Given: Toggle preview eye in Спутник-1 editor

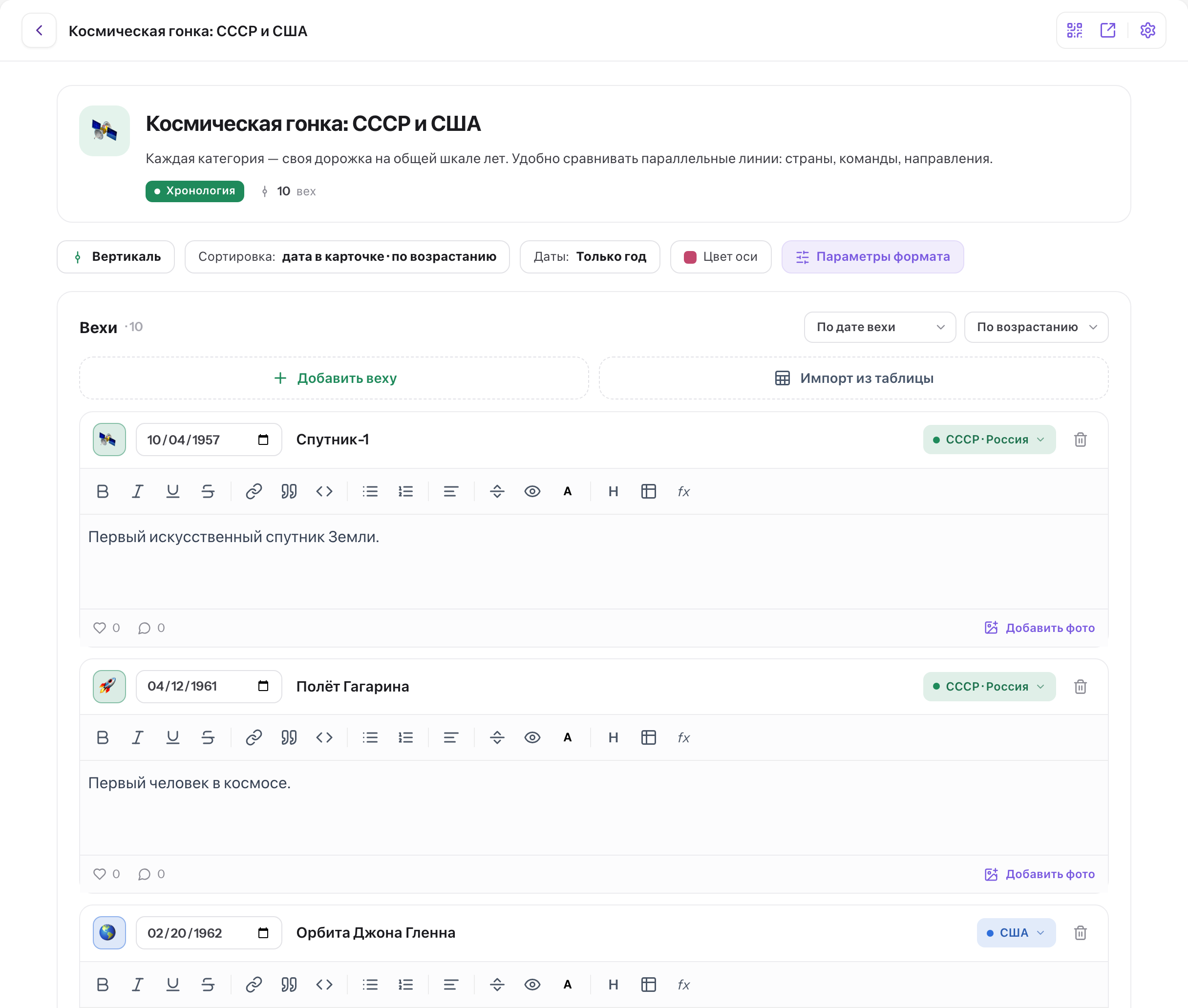Looking at the screenshot, I should click(x=532, y=491).
